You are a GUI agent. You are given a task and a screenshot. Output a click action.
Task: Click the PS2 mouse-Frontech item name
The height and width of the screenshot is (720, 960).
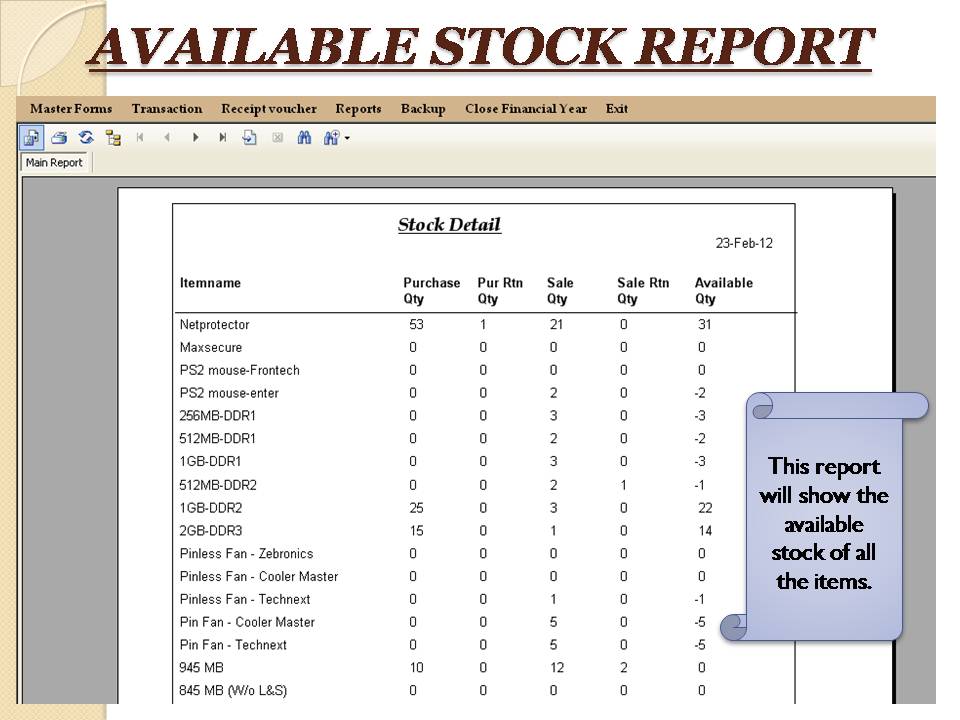(239, 370)
